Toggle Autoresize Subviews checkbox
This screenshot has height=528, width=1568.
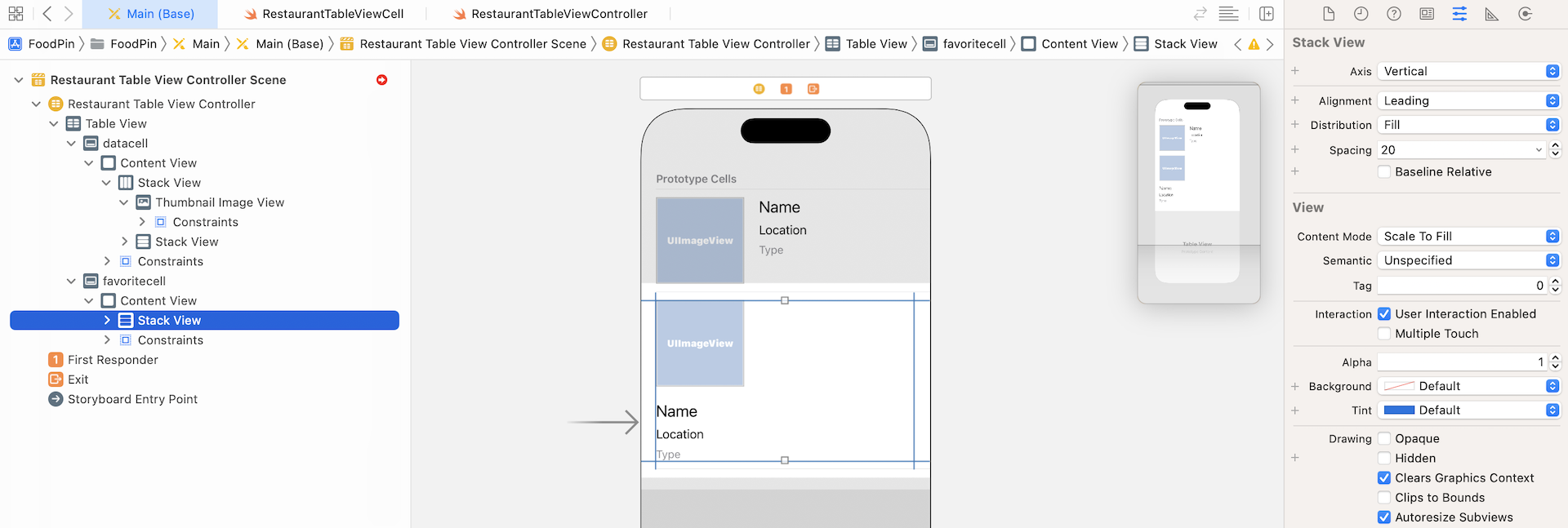click(1384, 517)
